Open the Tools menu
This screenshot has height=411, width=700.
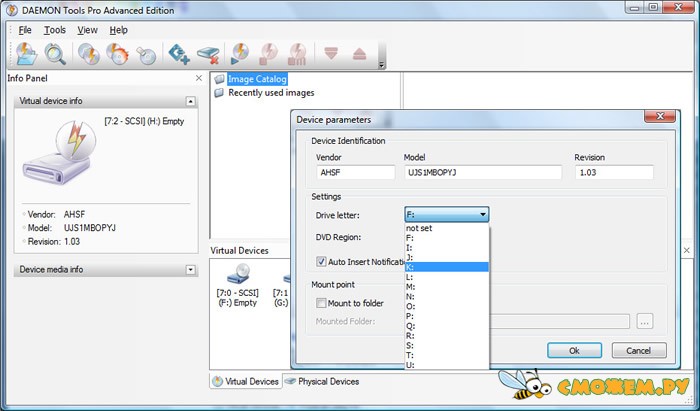(55, 30)
